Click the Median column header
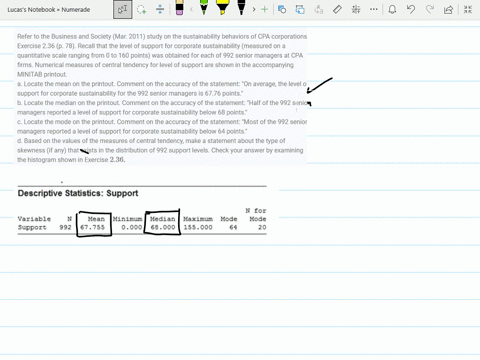This screenshot has height=360, width=480. (163, 219)
